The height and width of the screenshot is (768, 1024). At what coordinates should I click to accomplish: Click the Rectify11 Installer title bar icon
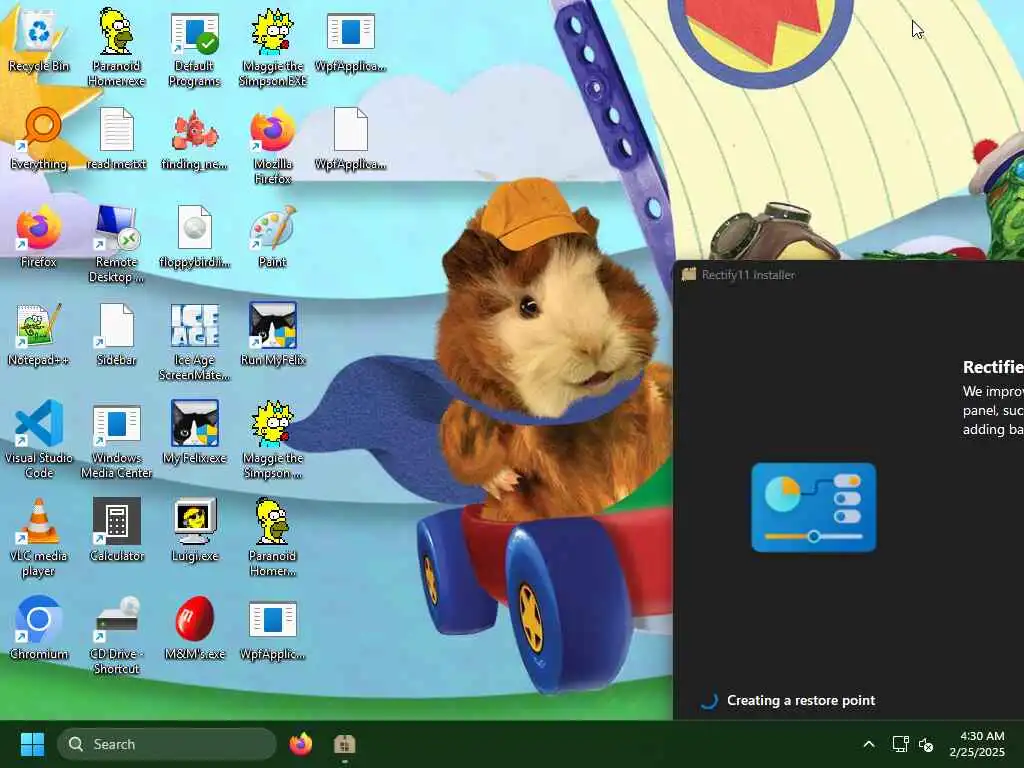tap(688, 274)
